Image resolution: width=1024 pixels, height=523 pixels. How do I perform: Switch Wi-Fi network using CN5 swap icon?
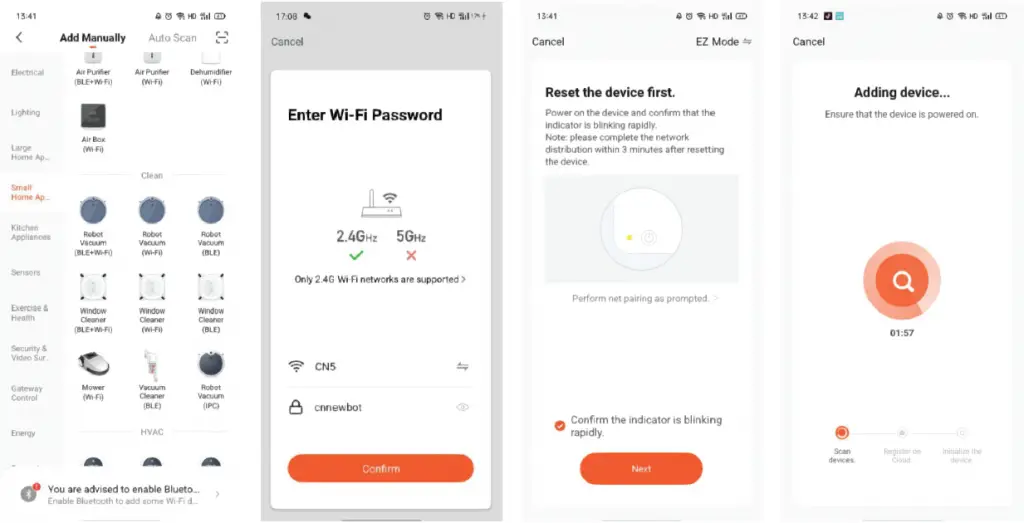(462, 366)
